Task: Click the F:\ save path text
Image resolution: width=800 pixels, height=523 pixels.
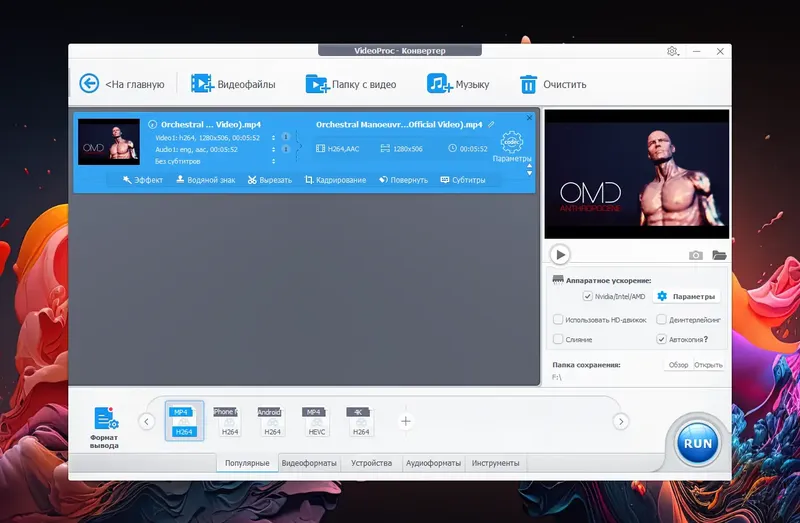Action: [x=557, y=377]
